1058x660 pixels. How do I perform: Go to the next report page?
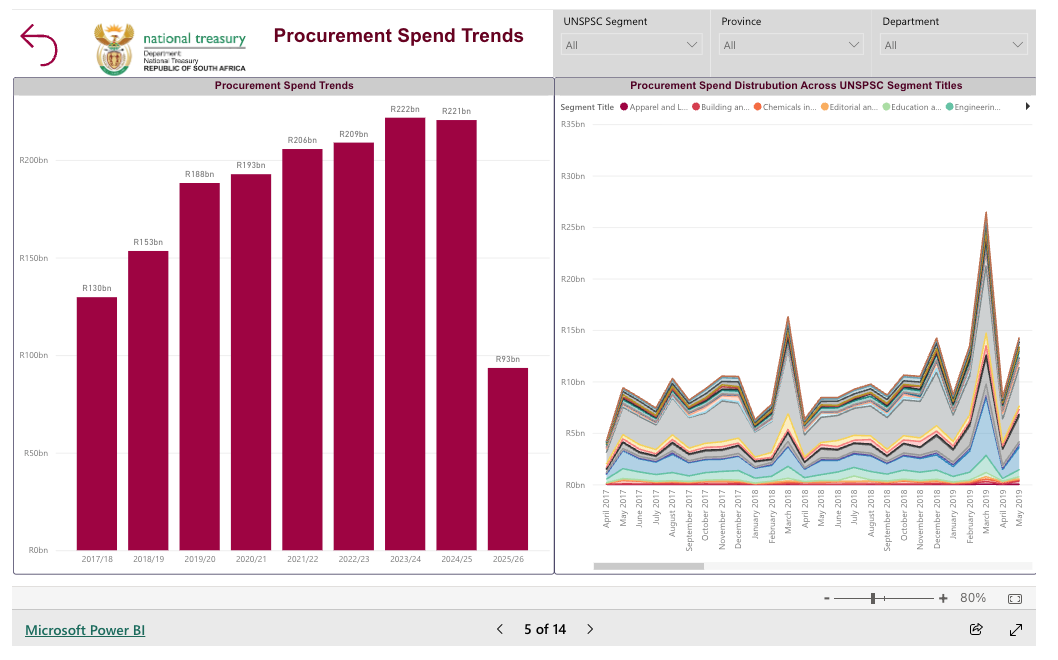pyautogui.click(x=590, y=629)
